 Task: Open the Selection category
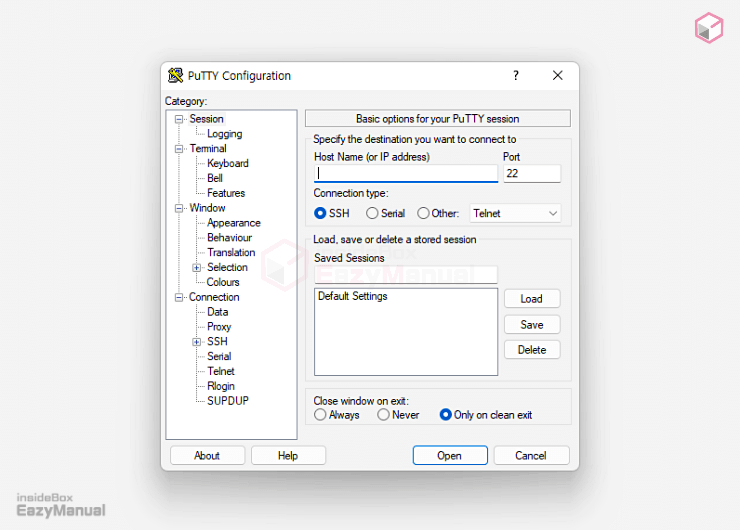227,267
